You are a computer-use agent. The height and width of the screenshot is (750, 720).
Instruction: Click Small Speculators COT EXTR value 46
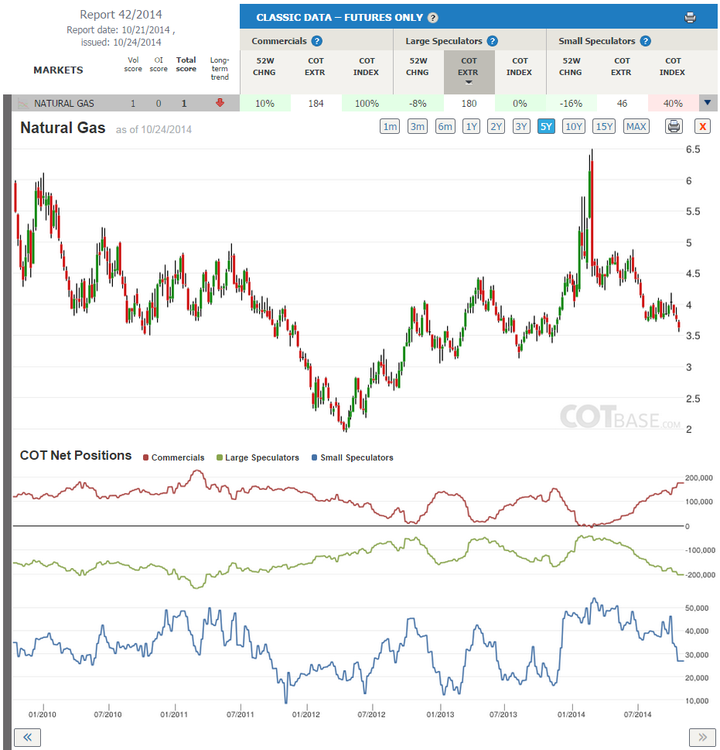coord(622,103)
